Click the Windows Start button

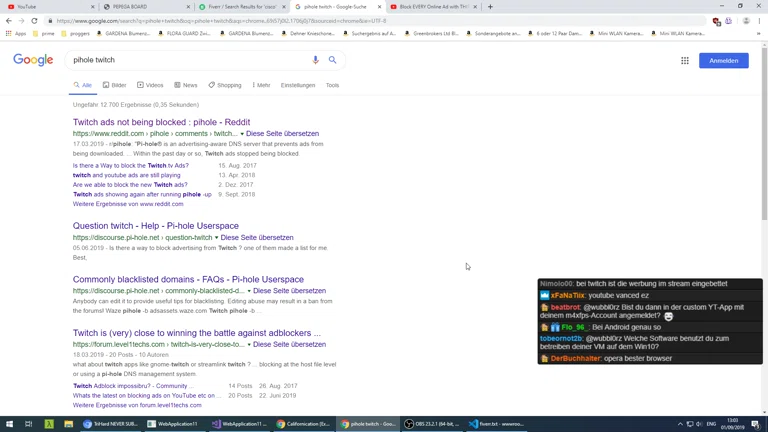click(9, 424)
